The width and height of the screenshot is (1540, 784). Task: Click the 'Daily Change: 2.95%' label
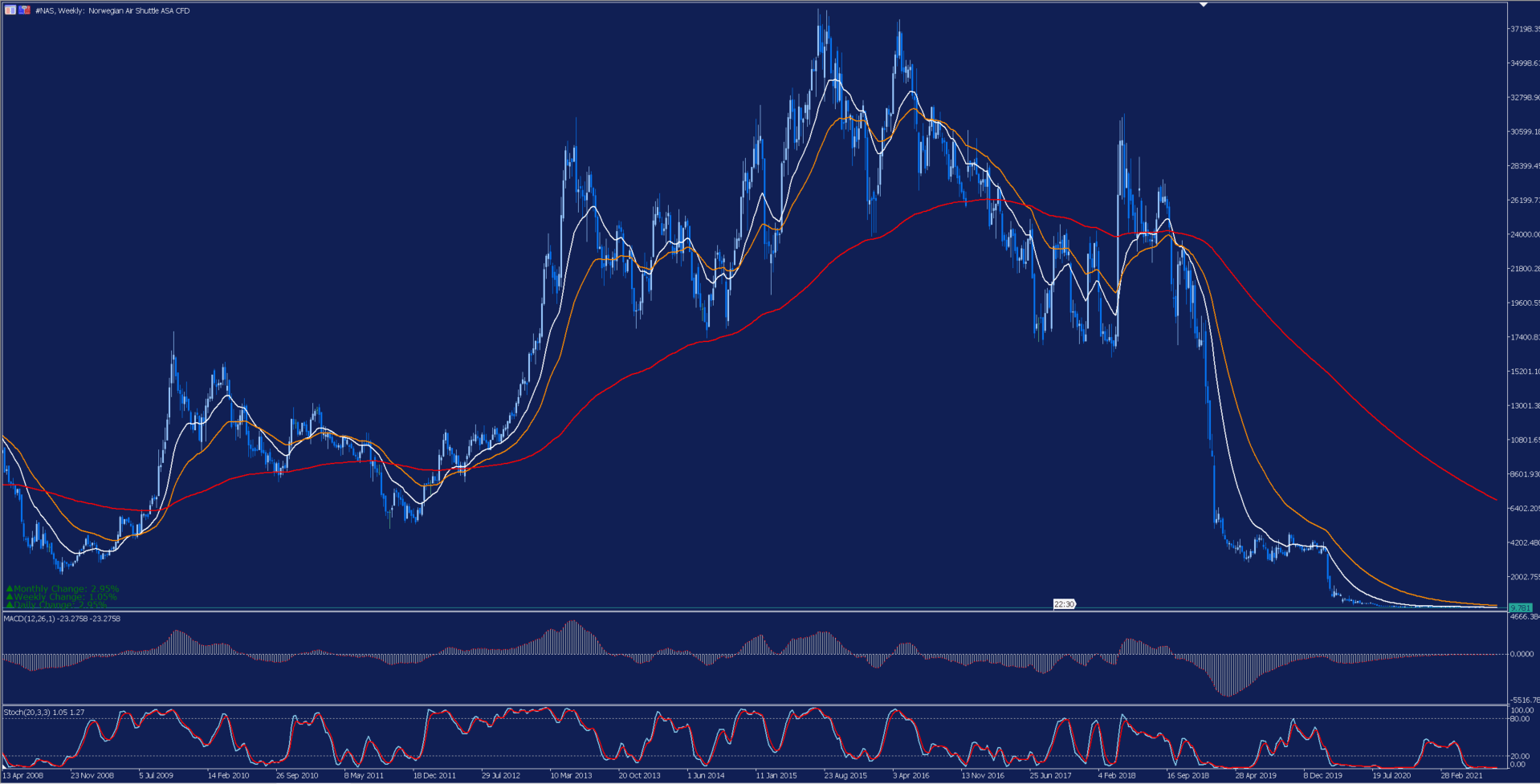coord(57,605)
